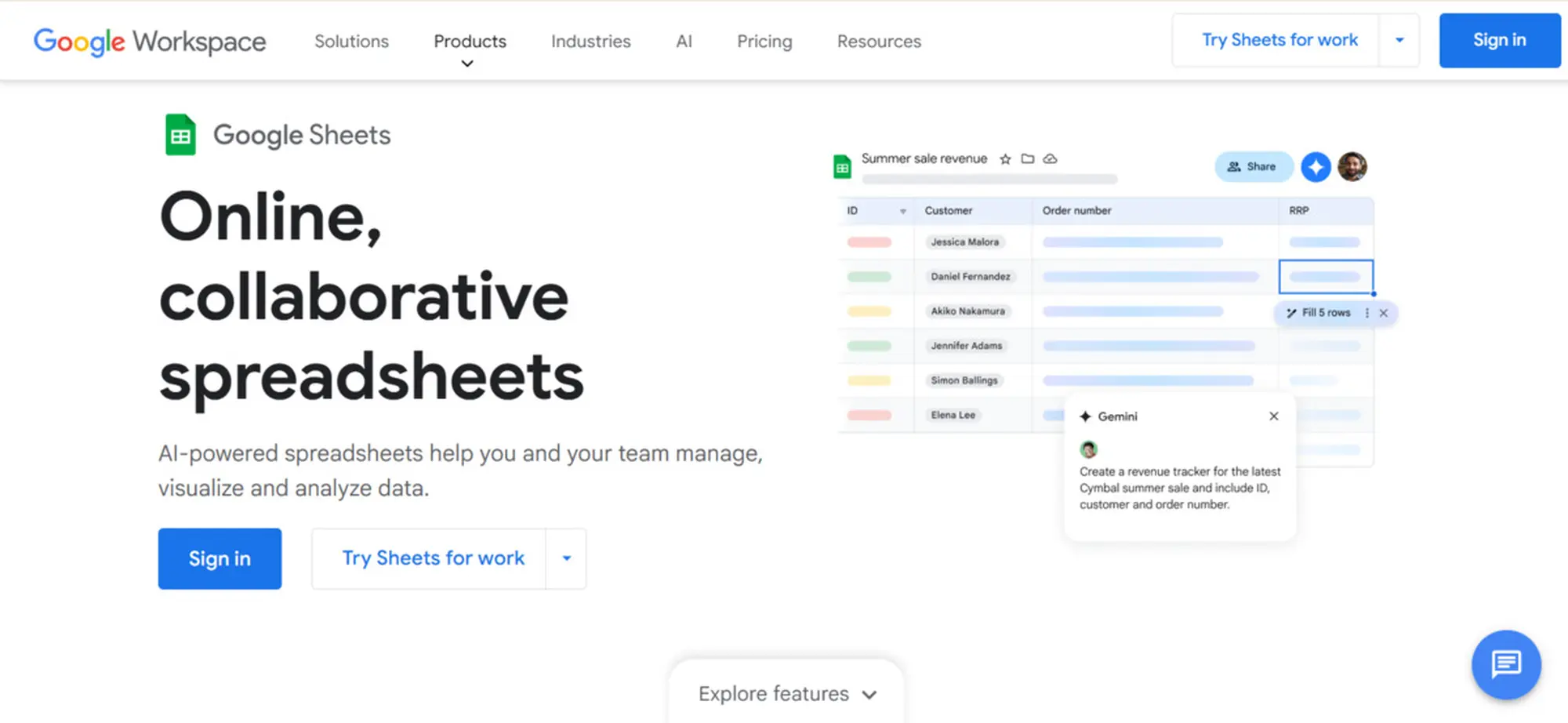Screen dimensions: 1568x723
Task: Open the Pricing page
Action: (764, 41)
